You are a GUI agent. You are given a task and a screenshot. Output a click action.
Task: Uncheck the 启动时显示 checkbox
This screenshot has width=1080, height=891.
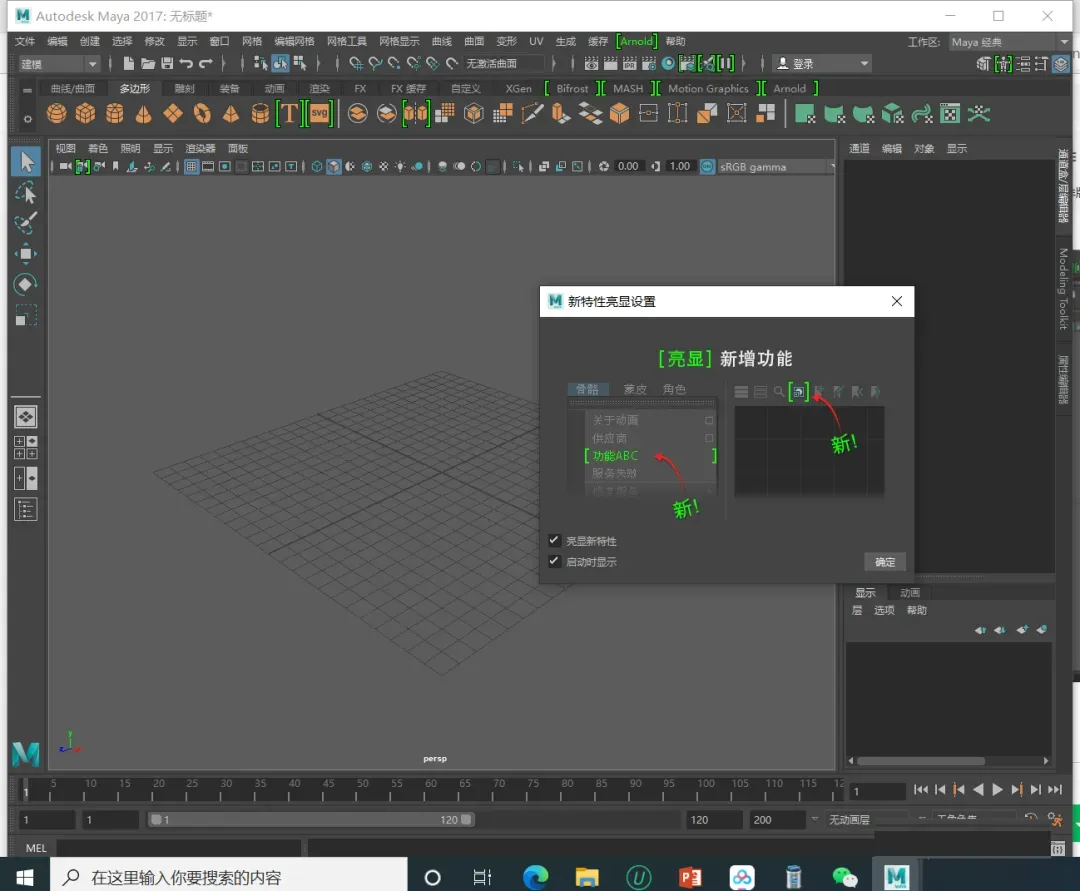pos(554,562)
